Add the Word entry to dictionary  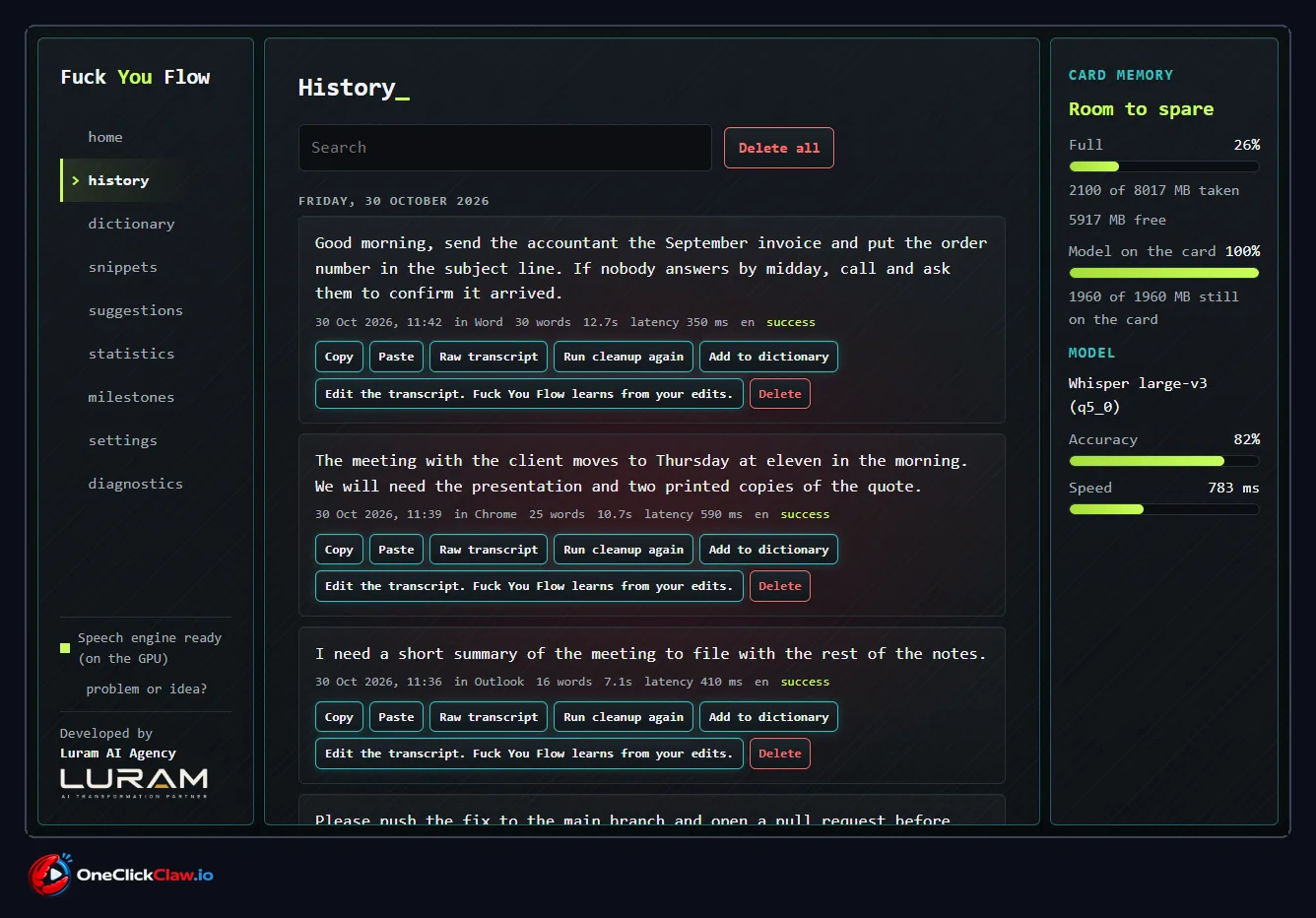point(768,357)
